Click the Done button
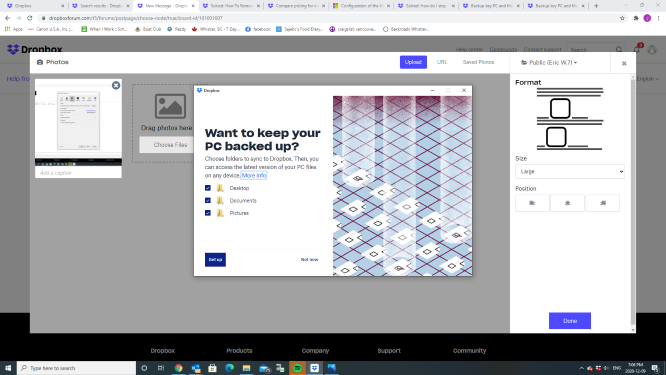Screen dimensions: 666x375 coord(570,321)
